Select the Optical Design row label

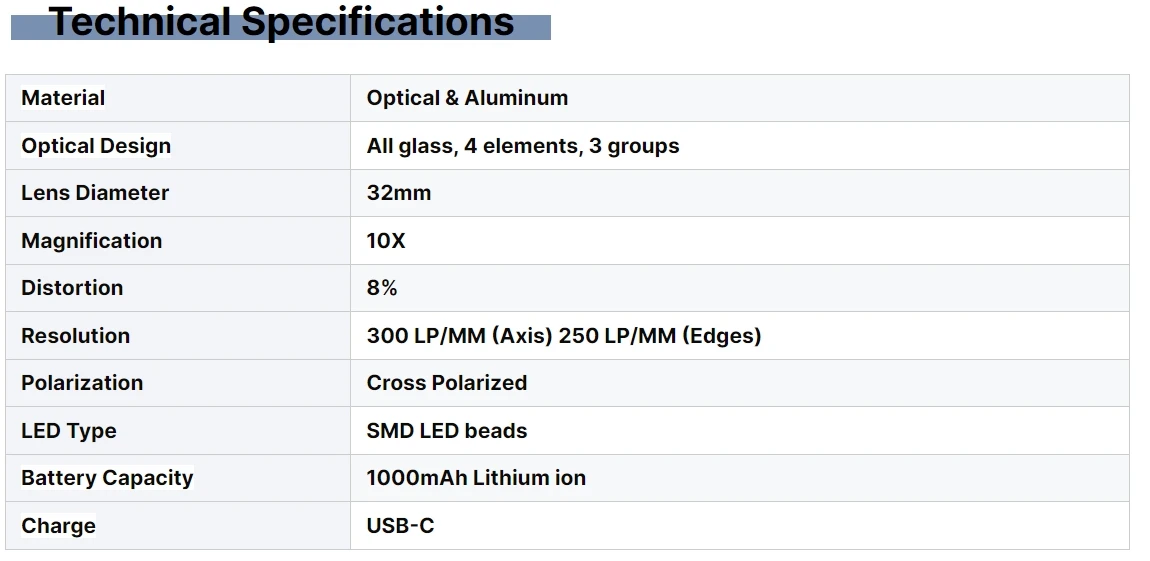(x=96, y=146)
